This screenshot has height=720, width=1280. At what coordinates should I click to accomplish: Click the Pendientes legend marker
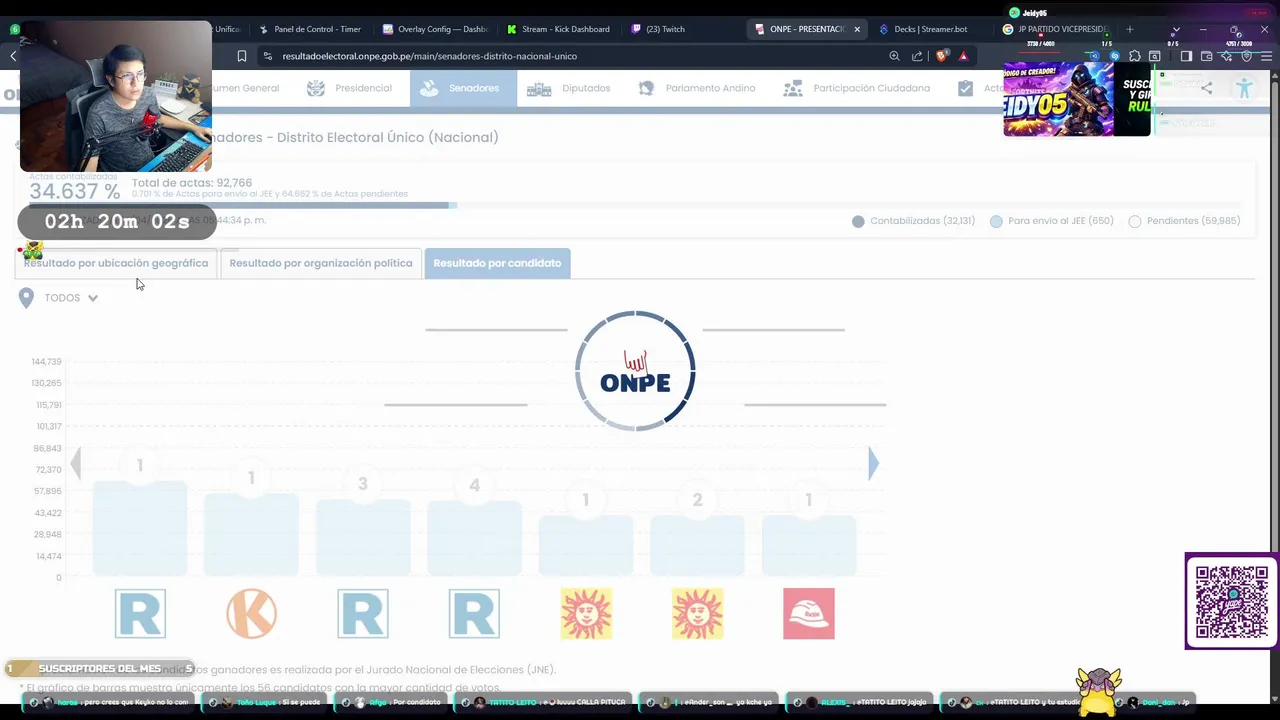click(1134, 221)
